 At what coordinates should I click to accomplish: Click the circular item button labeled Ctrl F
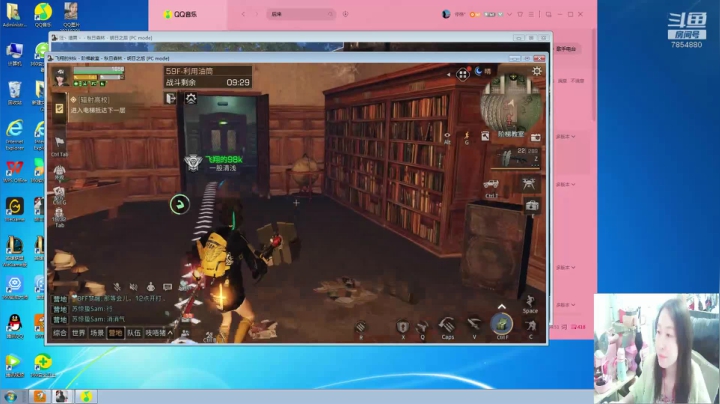pyautogui.click(x=502, y=323)
